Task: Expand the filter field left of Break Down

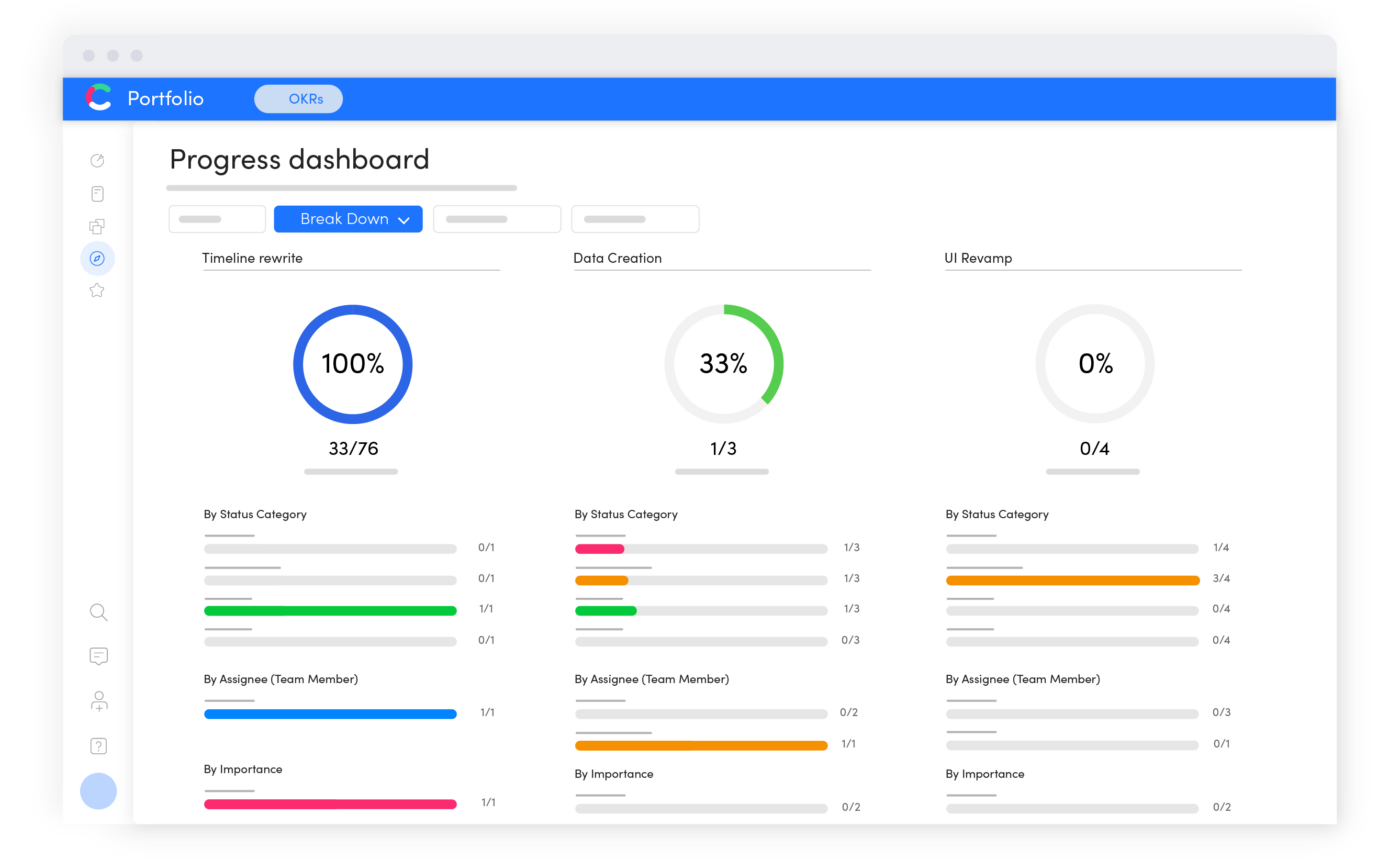Action: coord(217,219)
